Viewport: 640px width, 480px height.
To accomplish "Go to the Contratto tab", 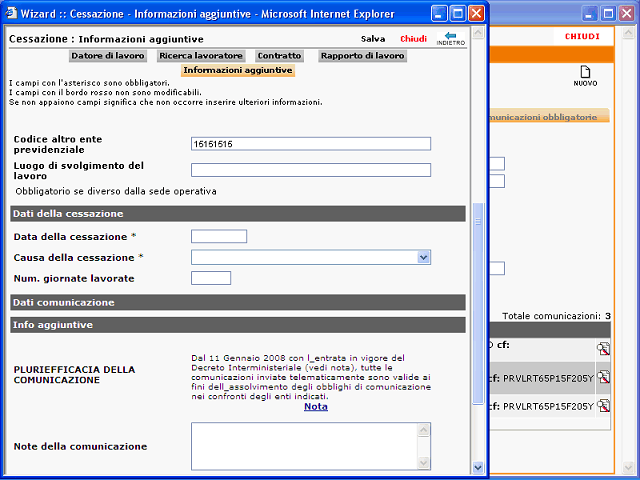I will 279,56.
